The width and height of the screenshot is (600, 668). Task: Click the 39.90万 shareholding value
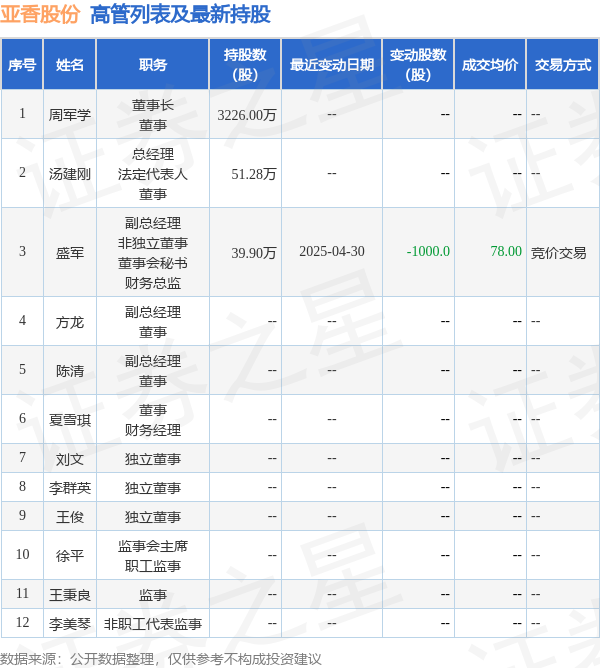[x=254, y=253]
